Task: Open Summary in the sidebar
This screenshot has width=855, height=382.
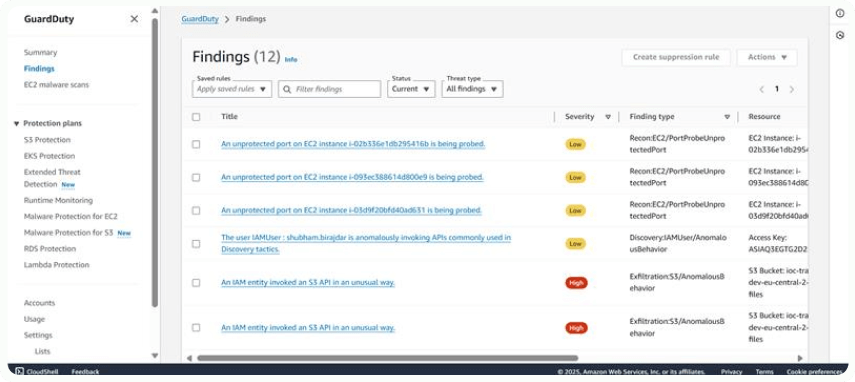Action: coord(40,53)
